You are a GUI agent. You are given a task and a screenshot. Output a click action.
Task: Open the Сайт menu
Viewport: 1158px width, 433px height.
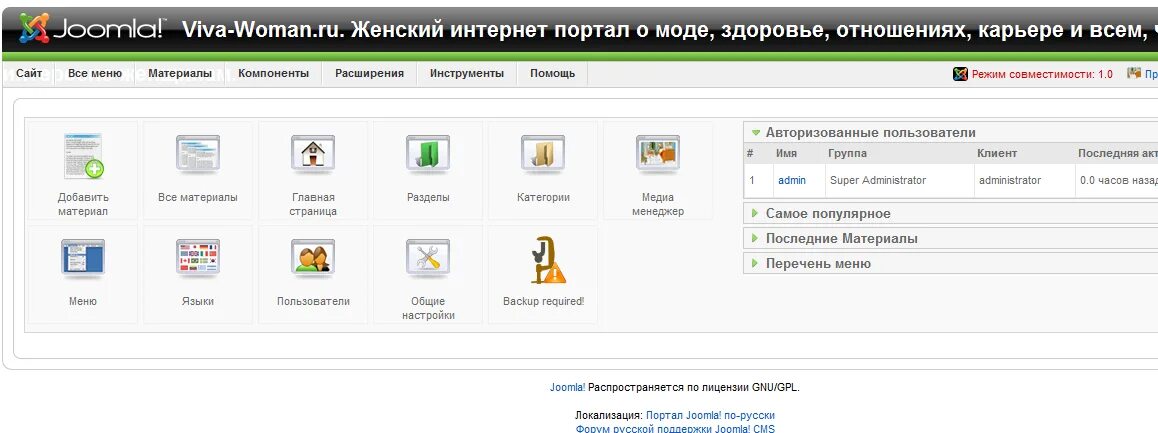coord(29,73)
